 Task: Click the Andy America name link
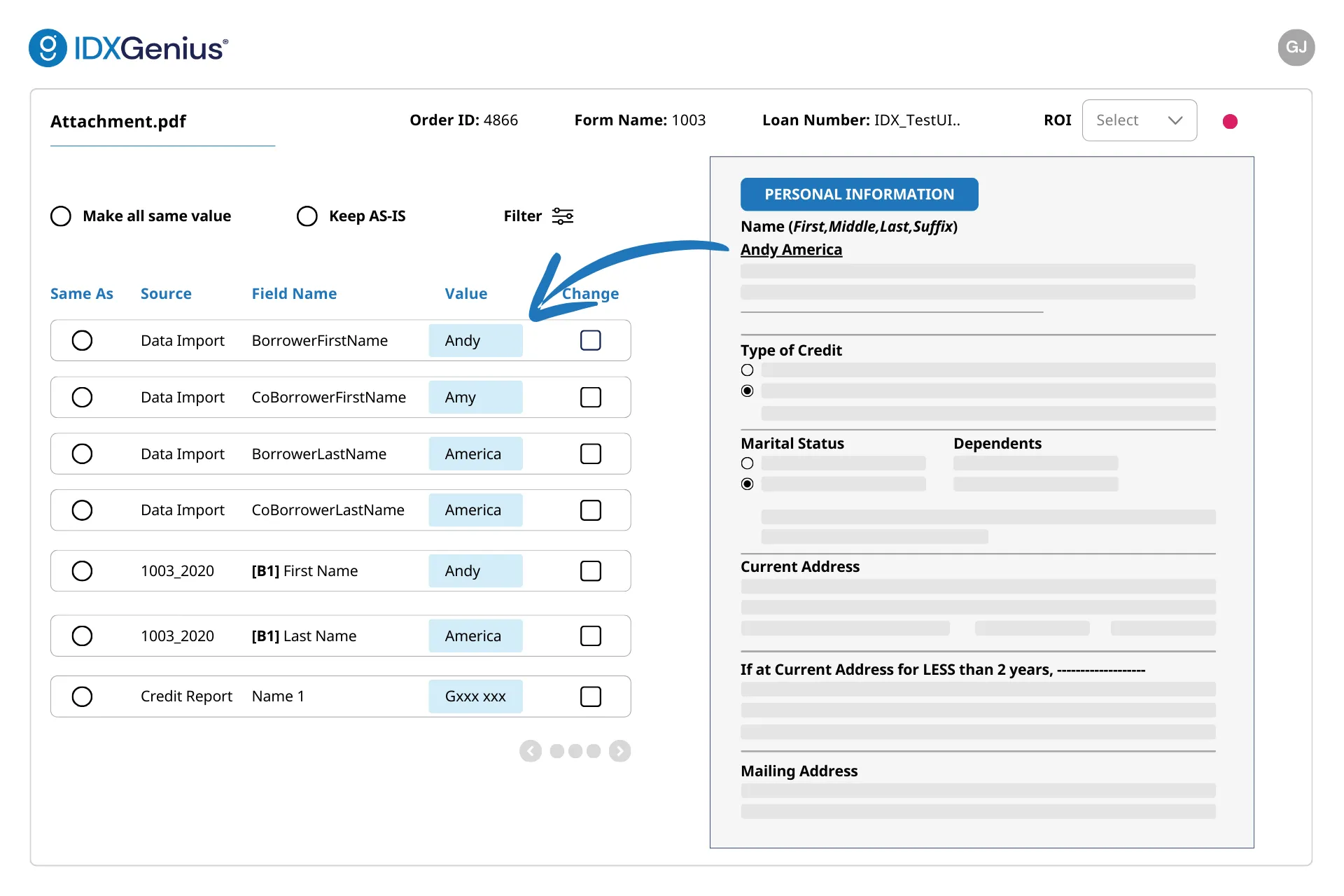[791, 249]
